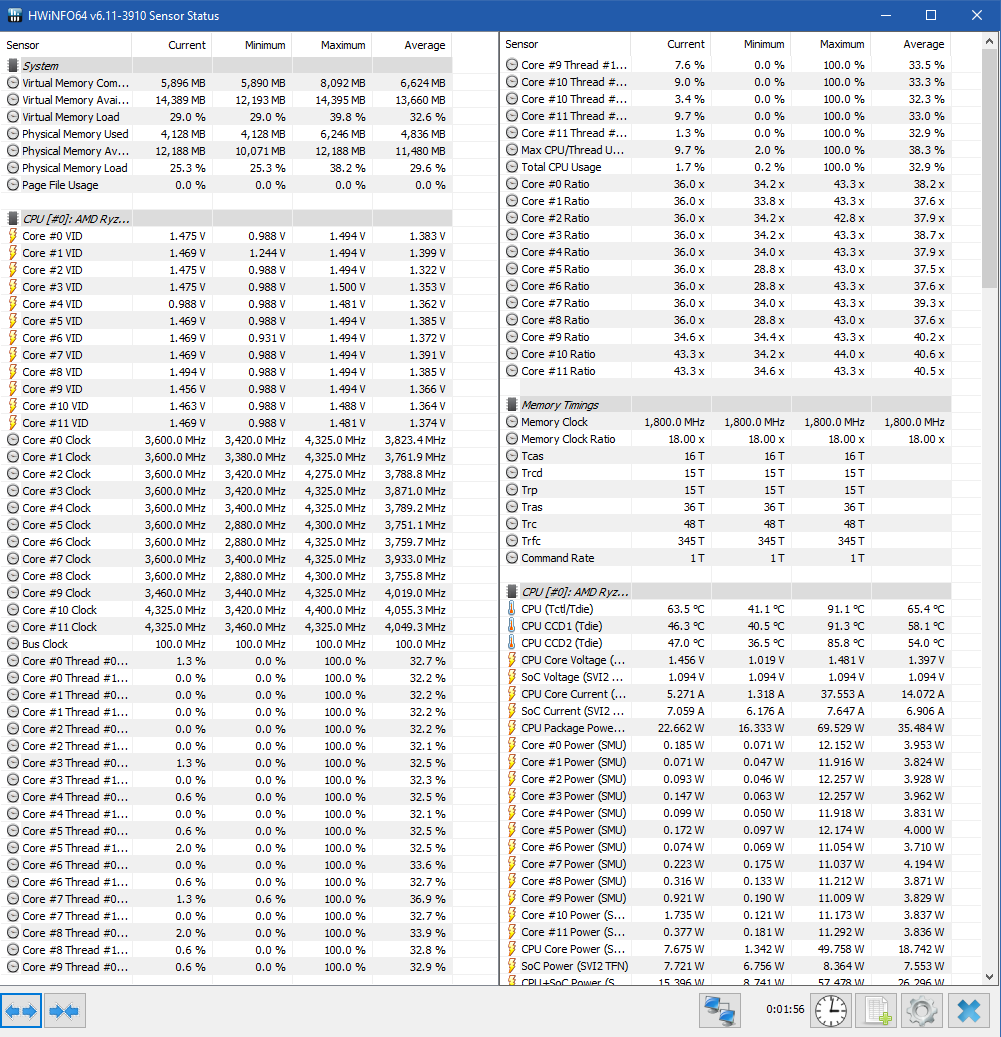Image resolution: width=1001 pixels, height=1037 pixels.
Task: Select right pane CPU [#0]: AMD Ryz... group row
Action: [x=726, y=591]
